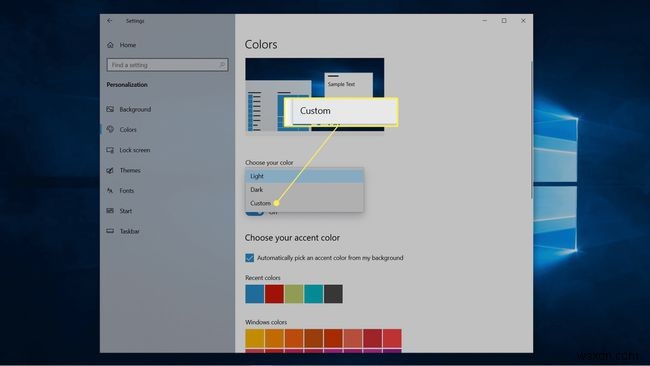Click the Background picture icon
Viewport: 650px width, 366px height.
click(x=110, y=109)
